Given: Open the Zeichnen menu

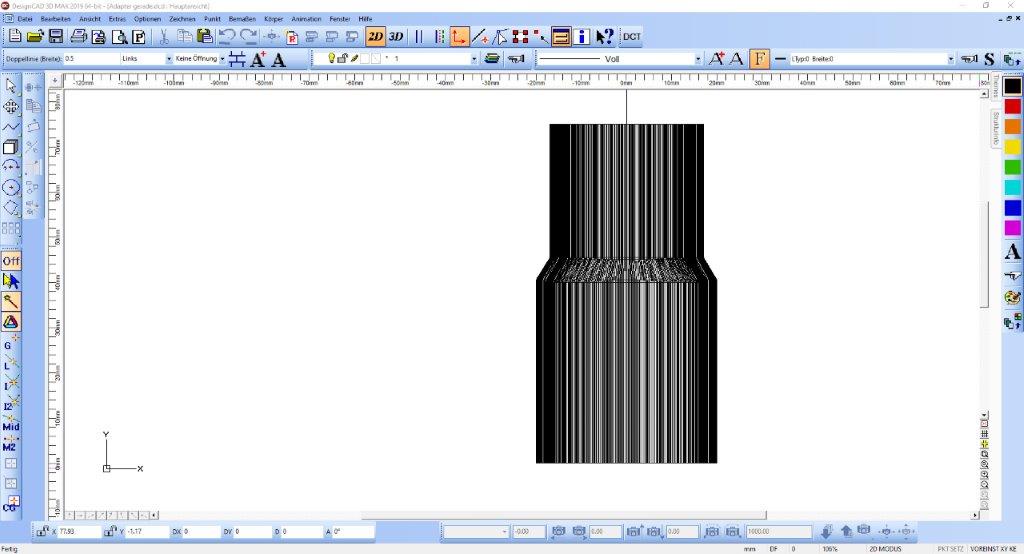Looking at the screenshot, I should (x=182, y=19).
